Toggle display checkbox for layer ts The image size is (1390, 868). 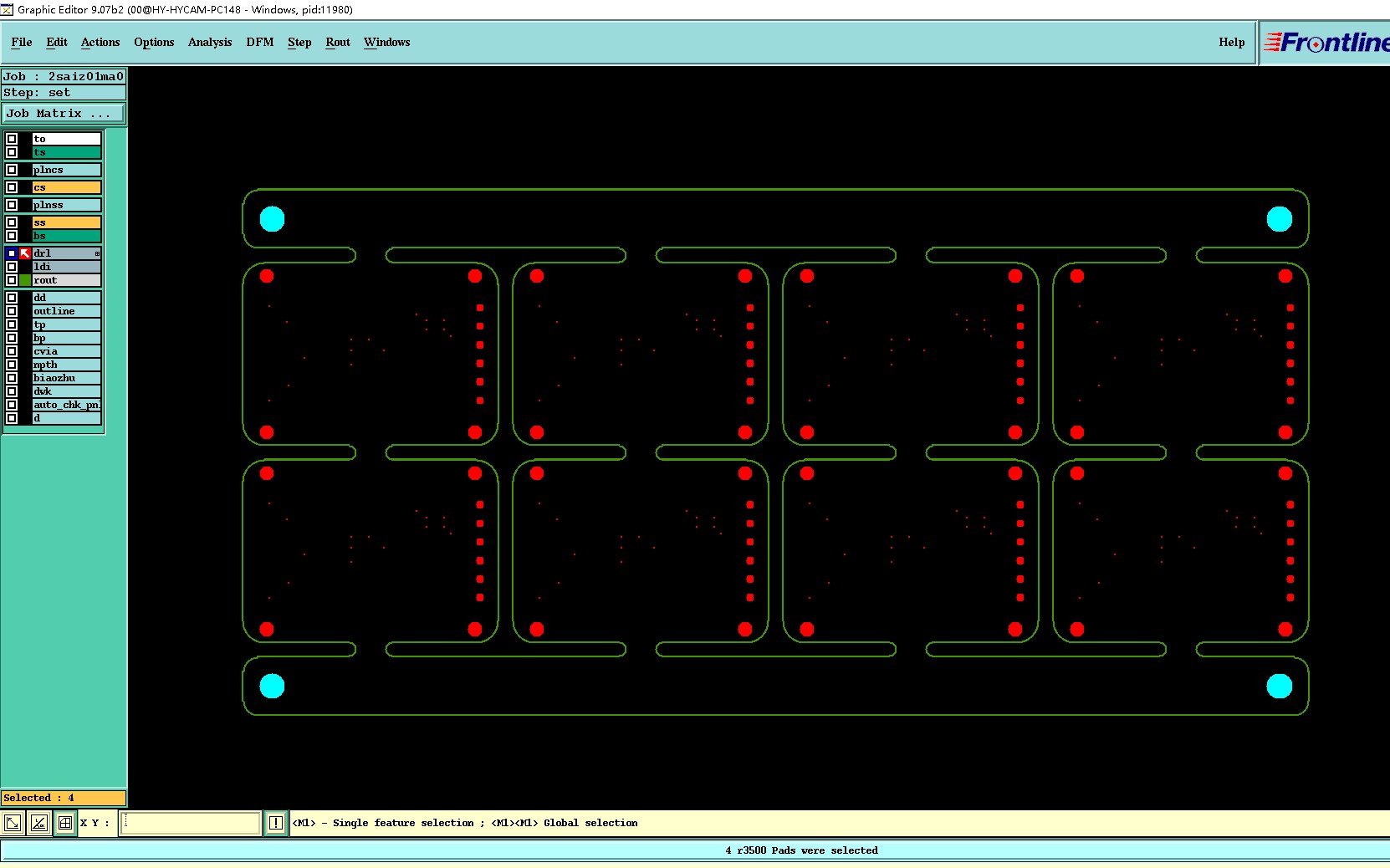coord(12,152)
